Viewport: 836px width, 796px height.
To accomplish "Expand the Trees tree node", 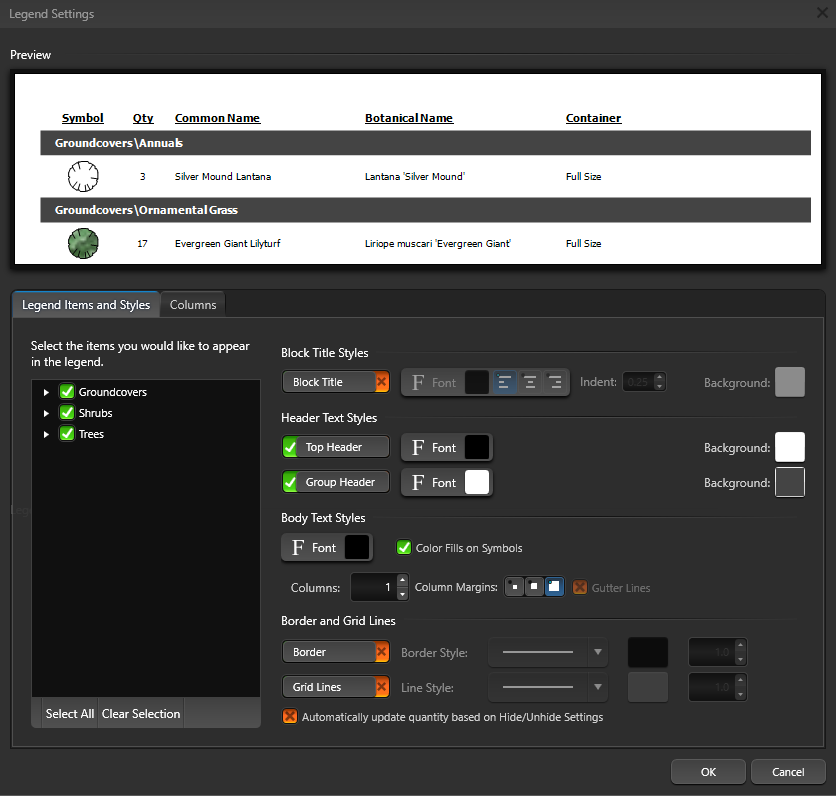I will [x=46, y=434].
